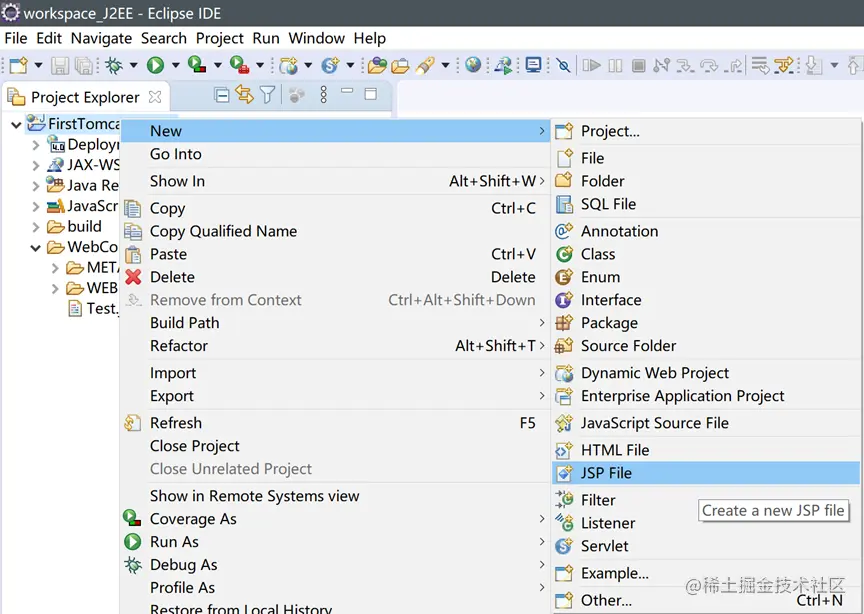Click the Step Into toolbar icon
864x614 pixels.
pyautogui.click(x=685, y=66)
